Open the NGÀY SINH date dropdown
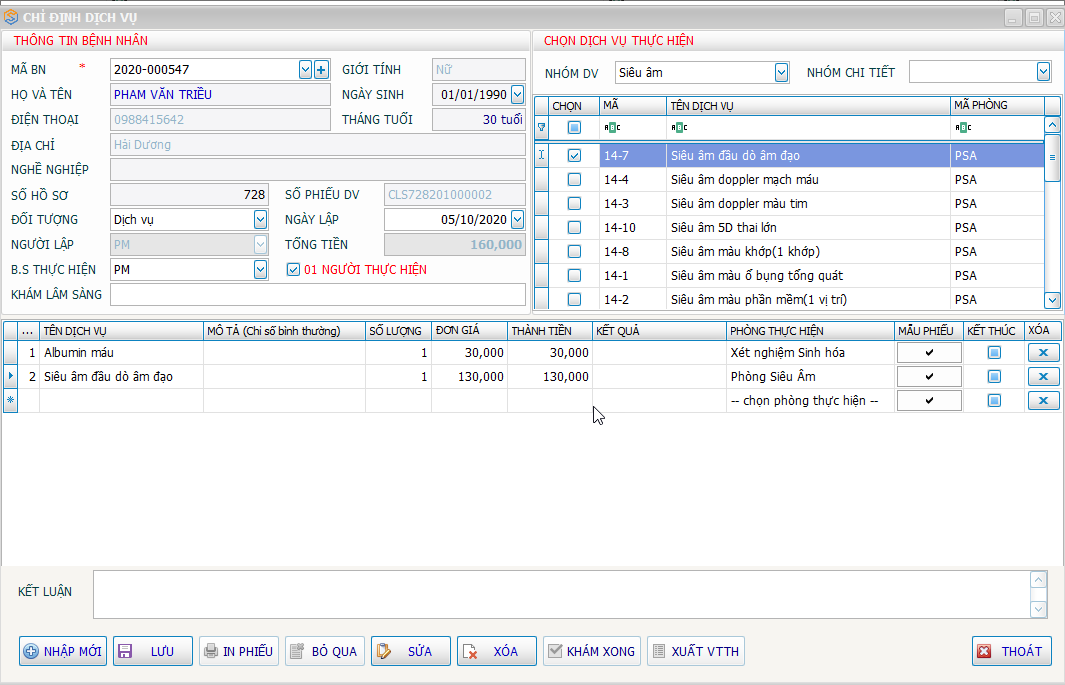Screen dimensions: 1065x685 518,94
